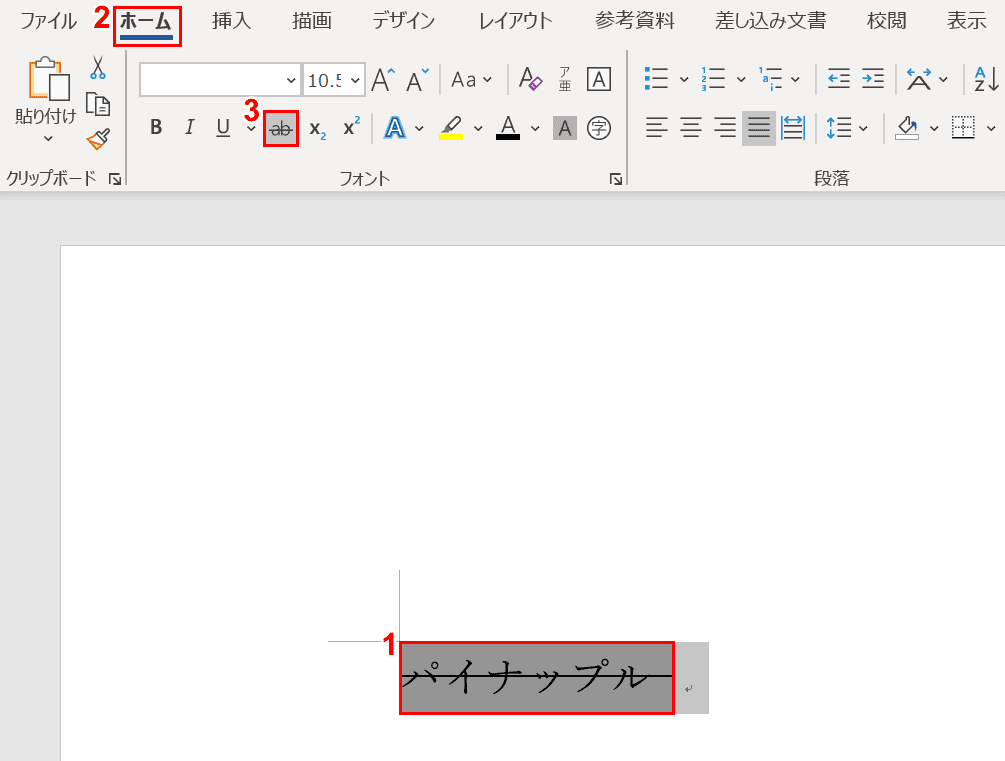
Task: Sort text with the A-Z sort icon
Action: pos(986,79)
